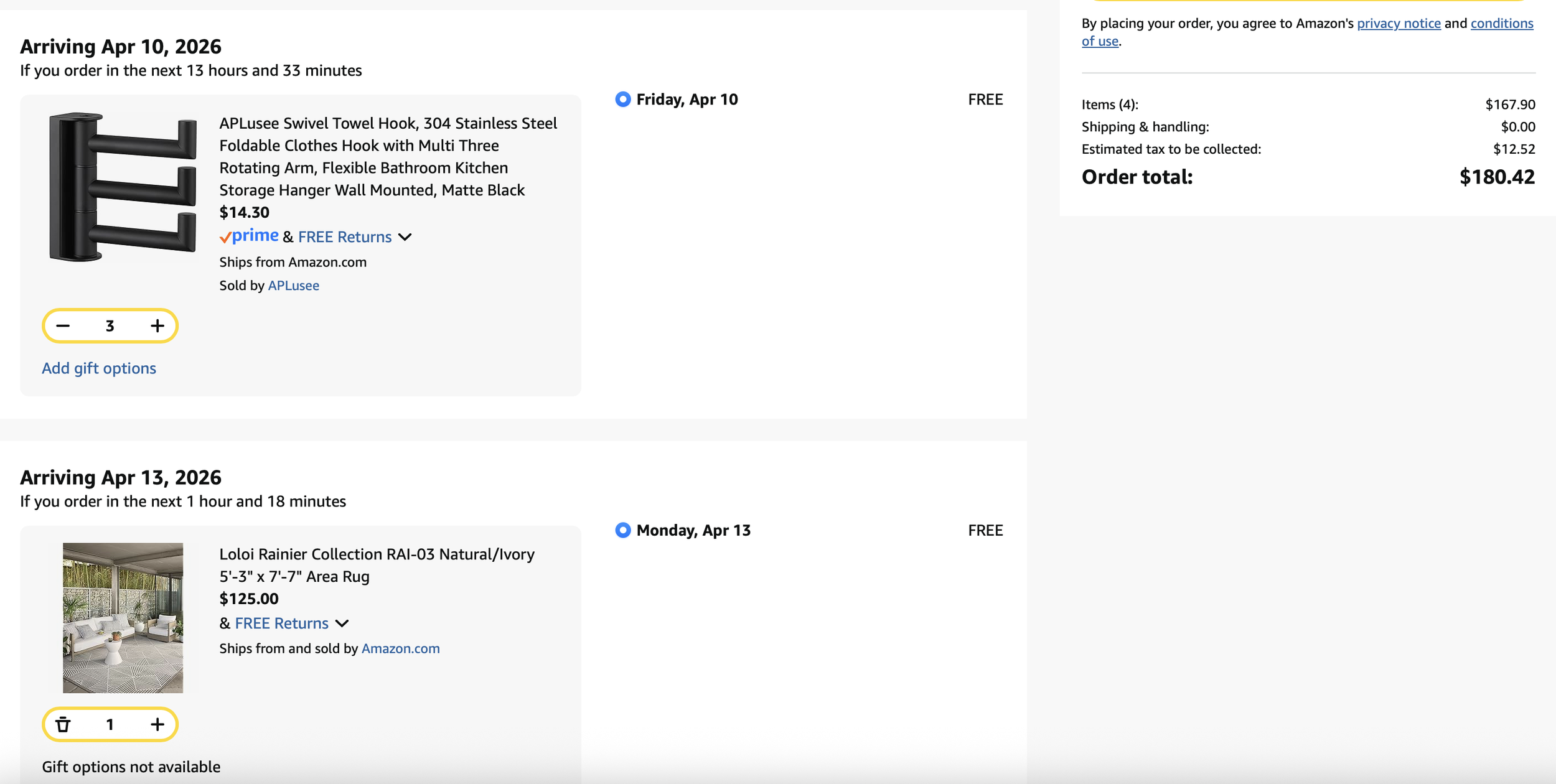
Task: Click the towel hook quantity number 3
Action: click(110, 326)
